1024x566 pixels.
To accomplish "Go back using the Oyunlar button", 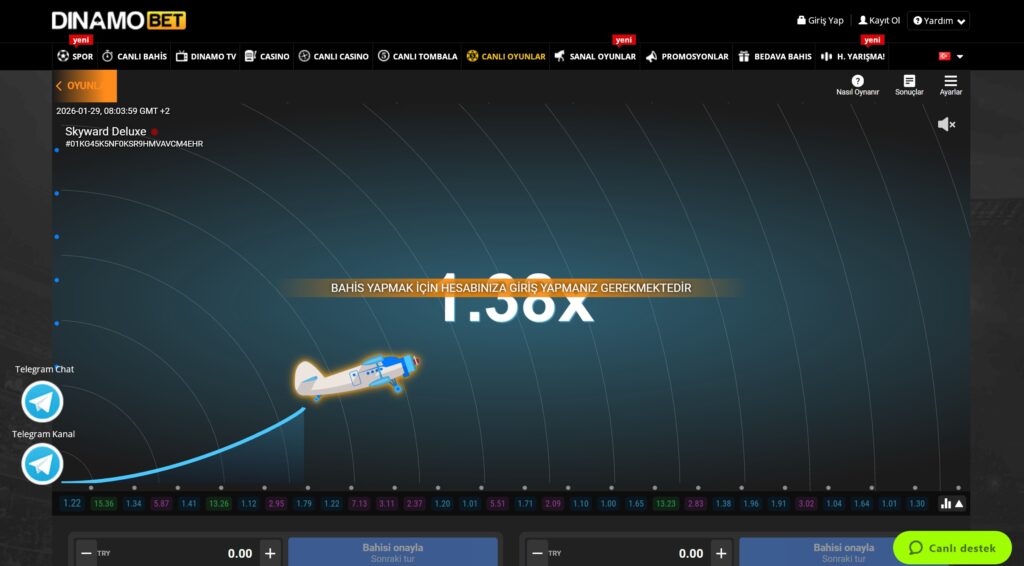I will [x=85, y=86].
